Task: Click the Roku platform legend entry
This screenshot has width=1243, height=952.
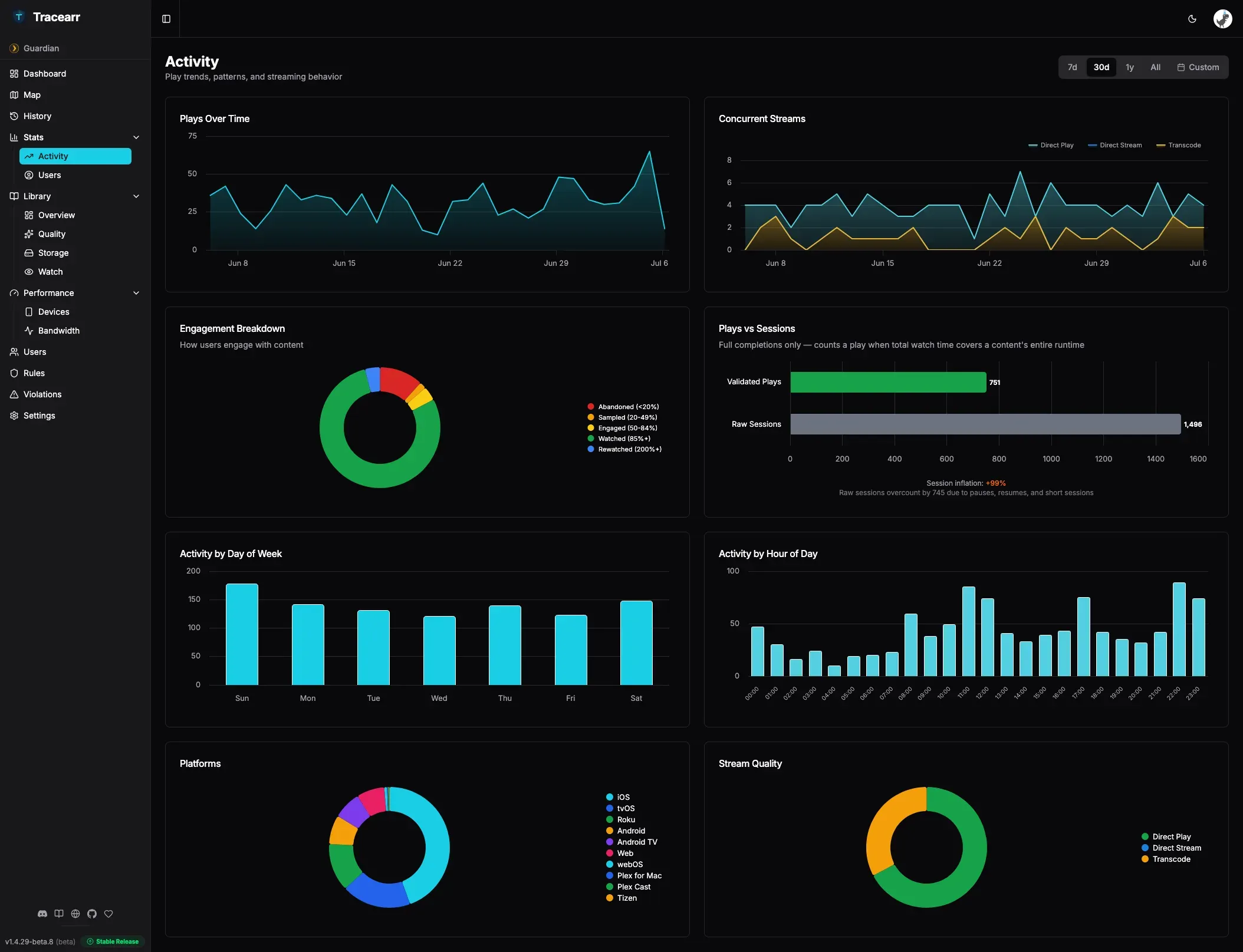Action: 620,819
